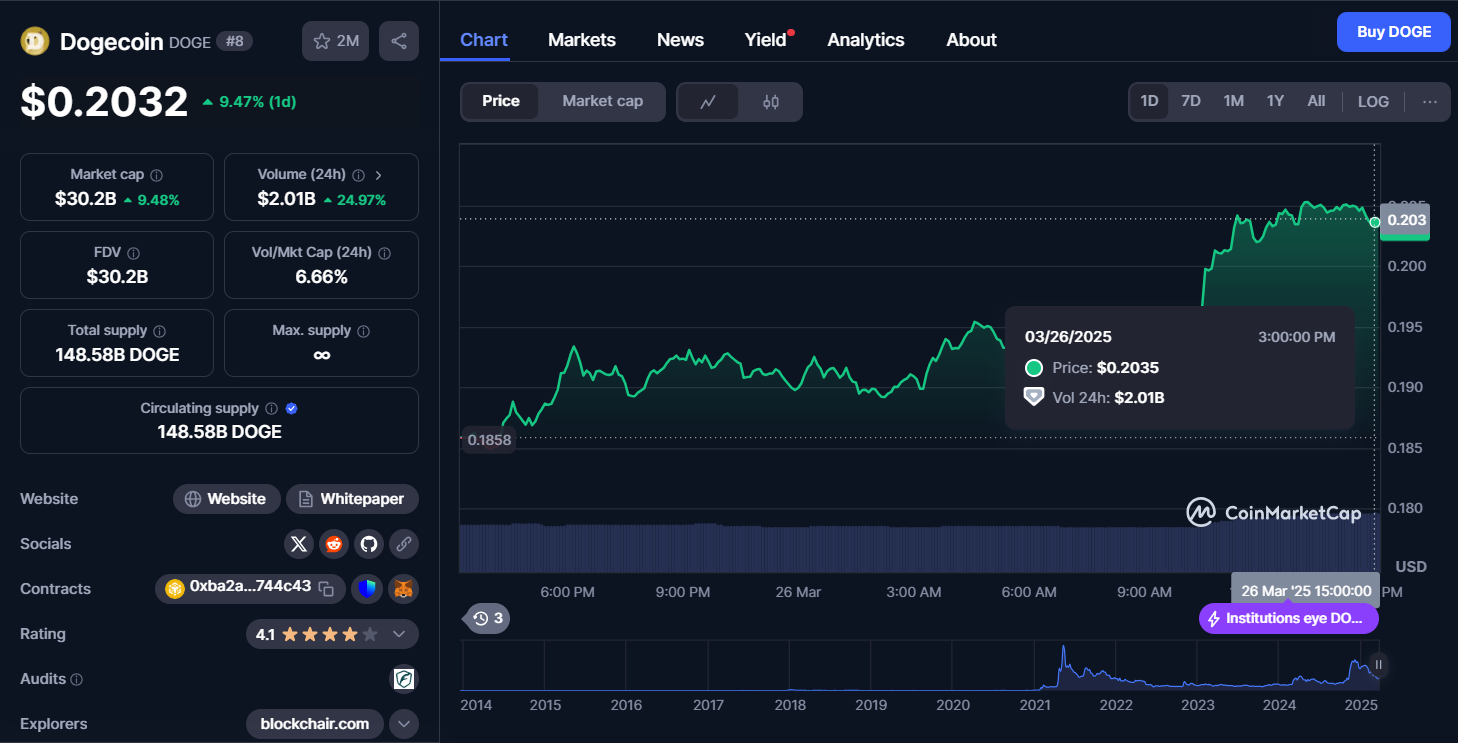
Task: Open the Whitepaper link
Action: tap(352, 499)
